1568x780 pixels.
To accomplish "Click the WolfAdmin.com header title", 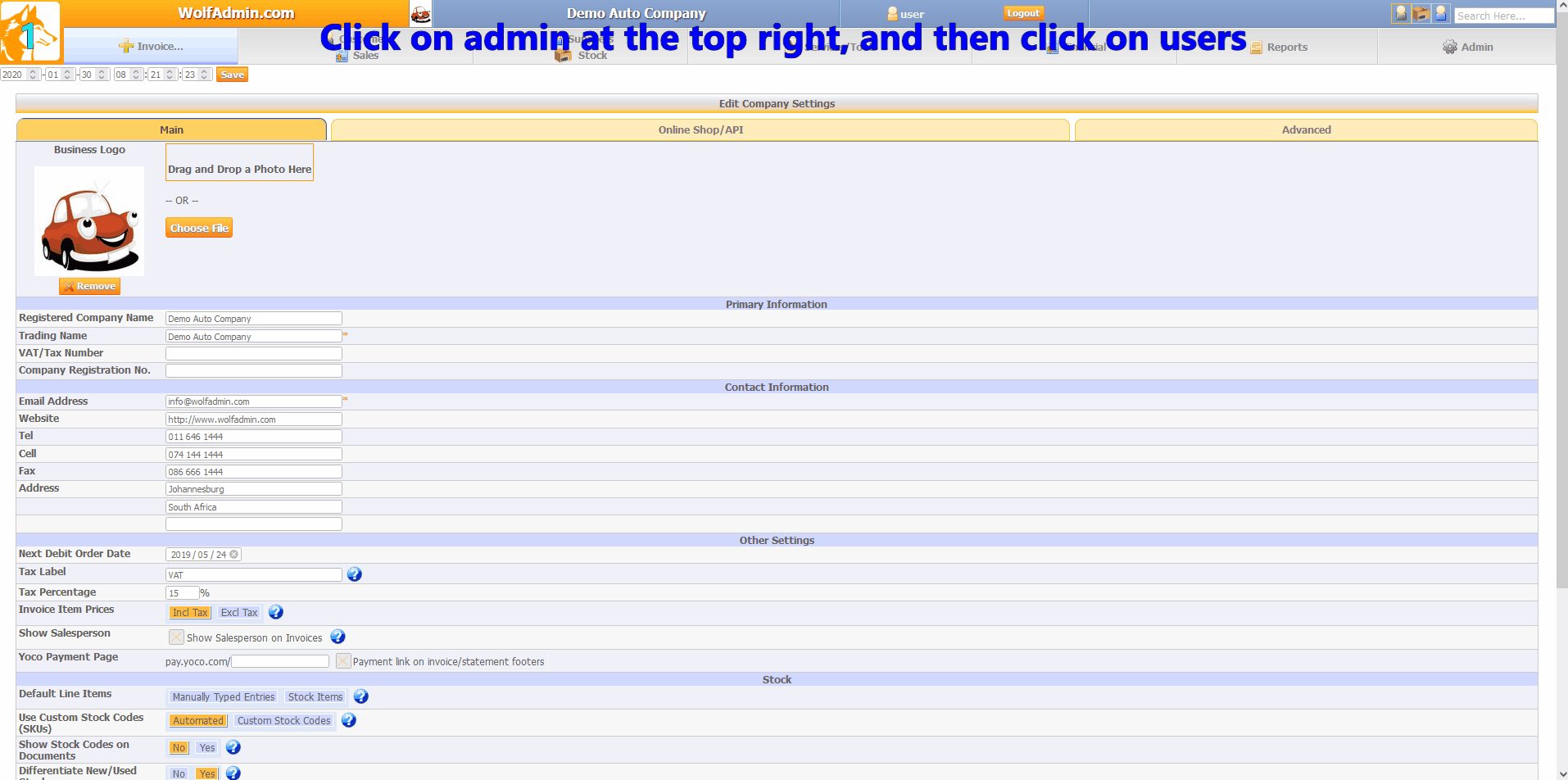I will (x=236, y=13).
